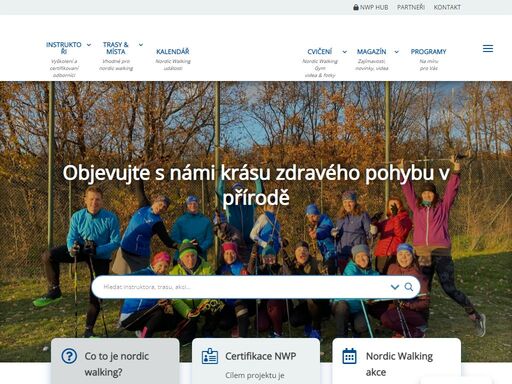Click the calendar icon for akce
The width and height of the screenshot is (512, 384).
pos(349,356)
